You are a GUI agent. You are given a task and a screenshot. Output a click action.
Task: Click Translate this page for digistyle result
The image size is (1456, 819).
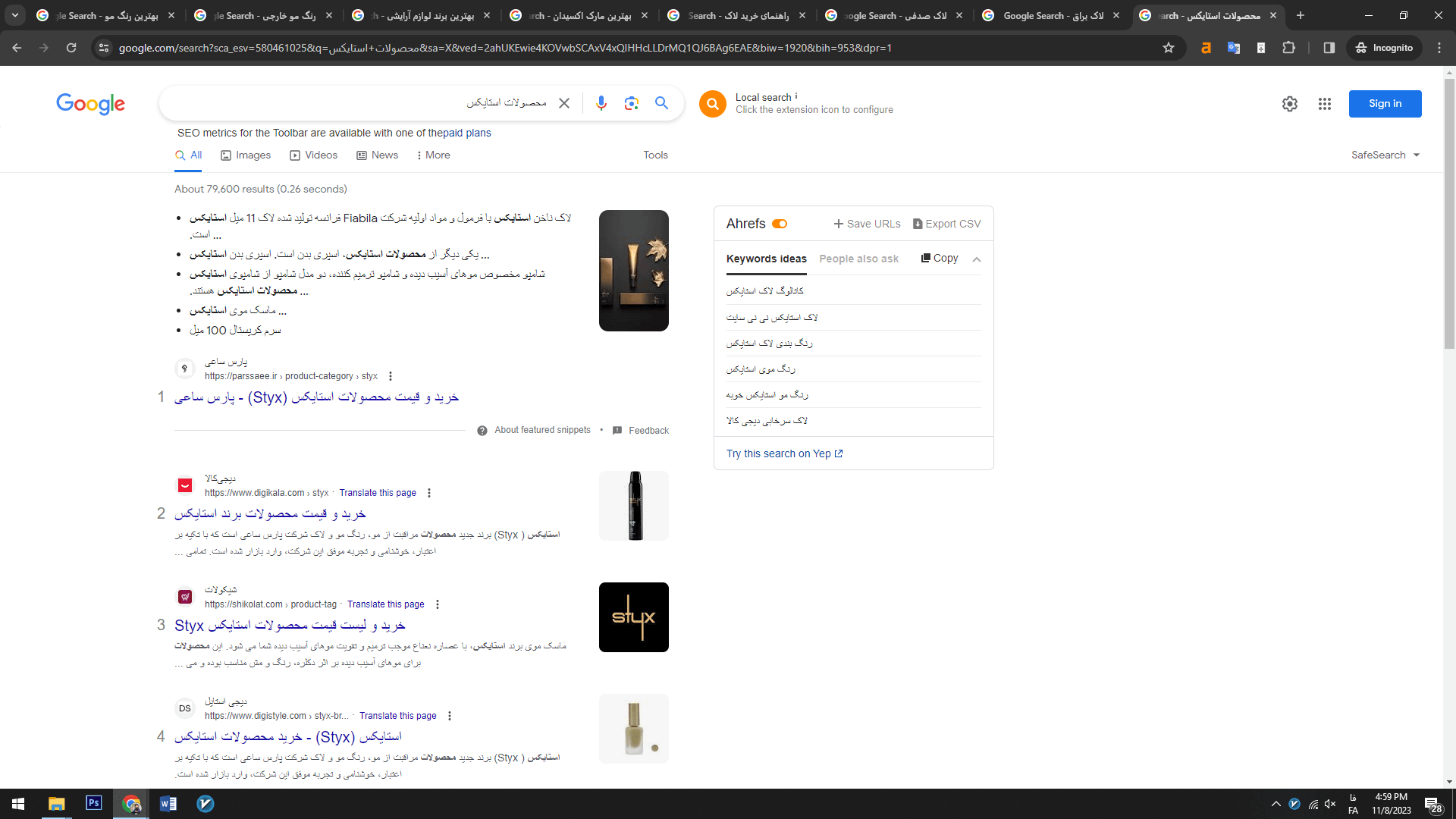398,716
